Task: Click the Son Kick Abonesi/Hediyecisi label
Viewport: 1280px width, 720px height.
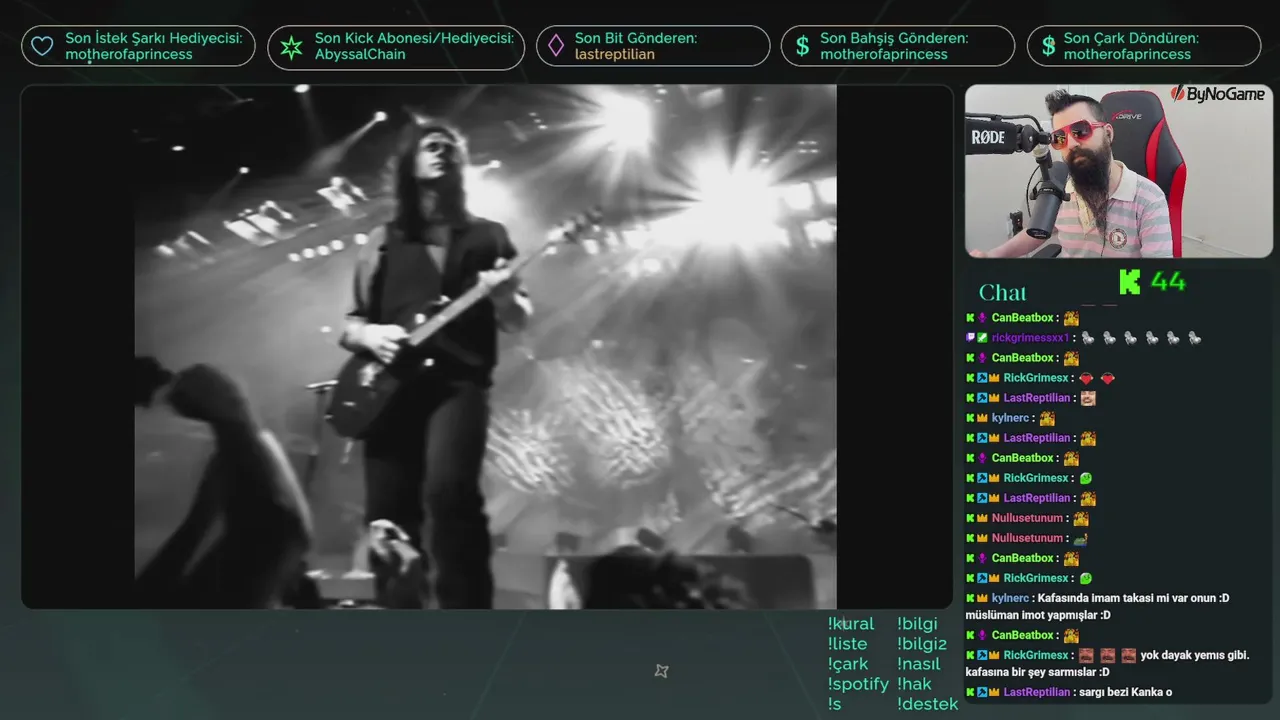Action: pyautogui.click(x=414, y=38)
